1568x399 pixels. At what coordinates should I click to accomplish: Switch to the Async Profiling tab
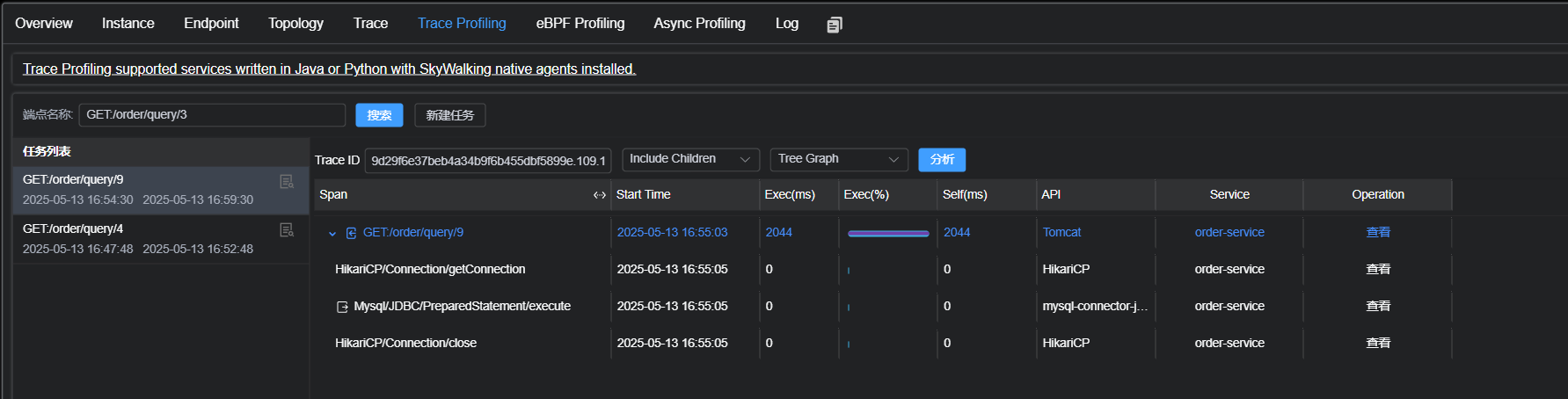click(699, 24)
